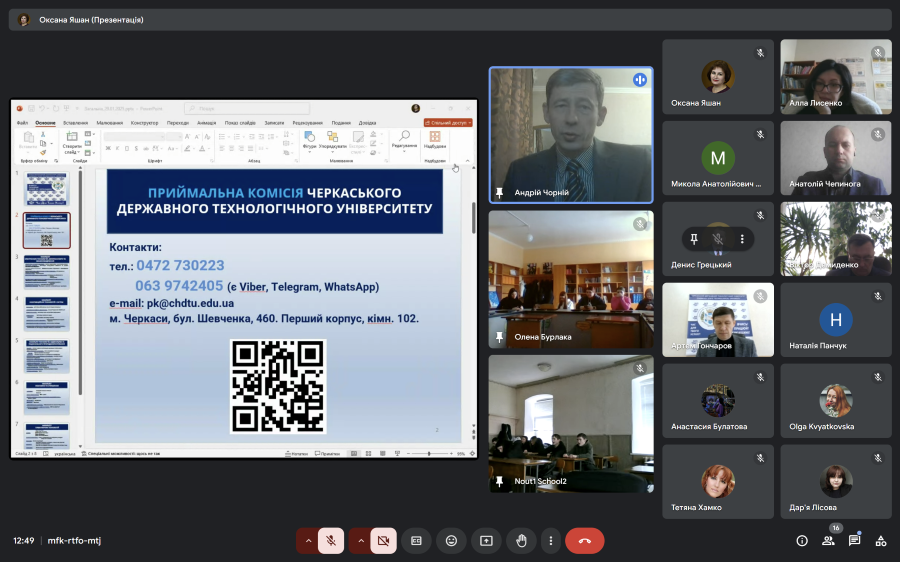Open the Довідка tab
Screen dimensions: 900x562
(x=367, y=123)
